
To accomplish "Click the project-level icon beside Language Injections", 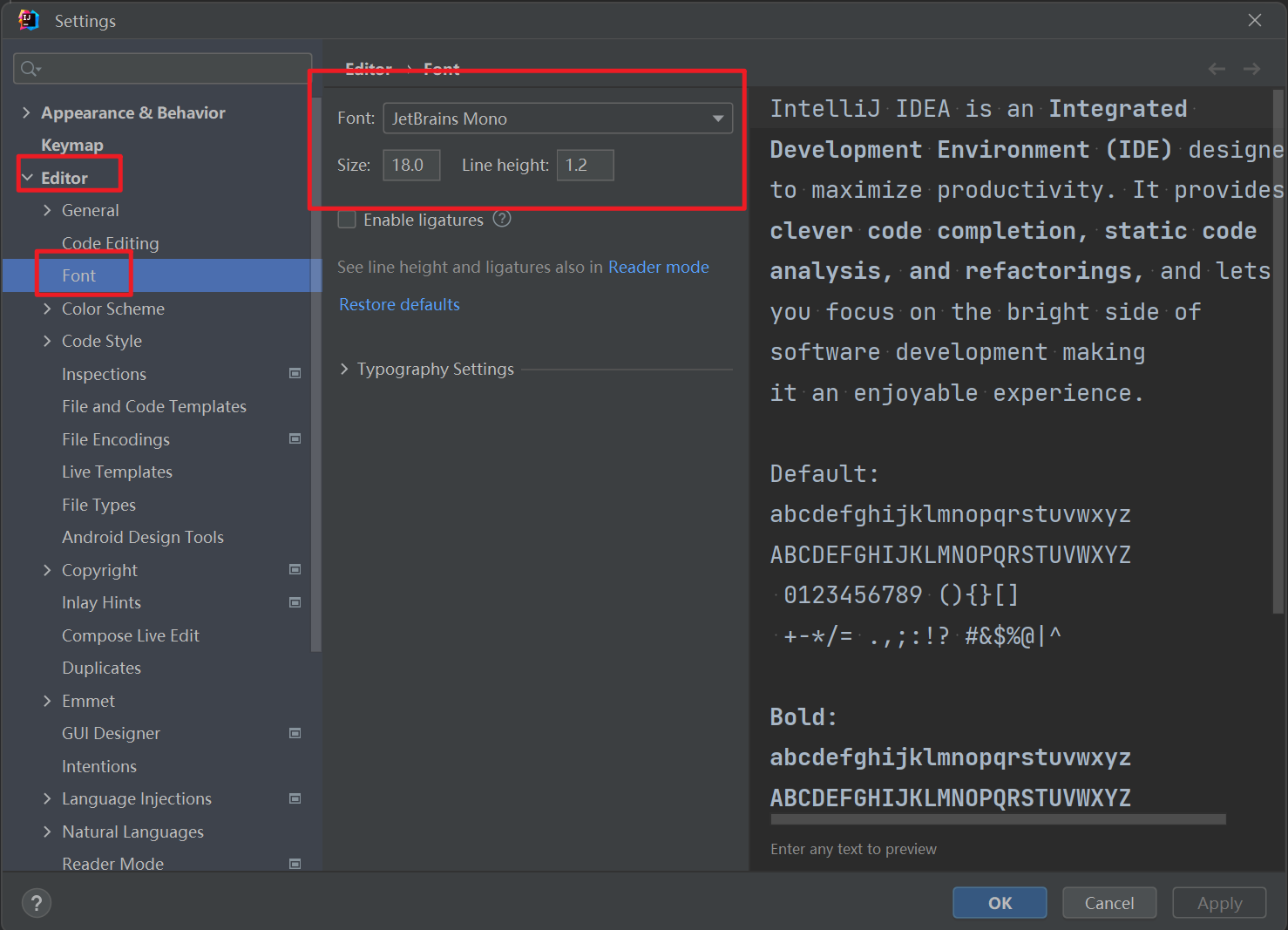I will coord(295,798).
